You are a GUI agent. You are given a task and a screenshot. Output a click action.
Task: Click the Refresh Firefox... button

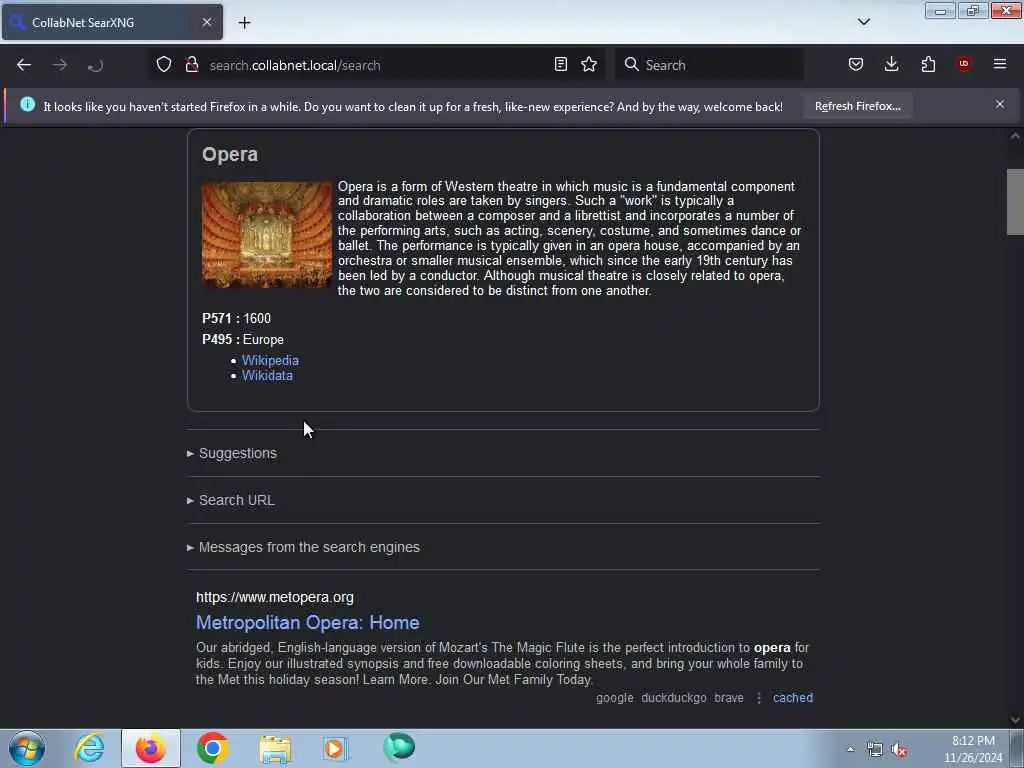pos(857,106)
